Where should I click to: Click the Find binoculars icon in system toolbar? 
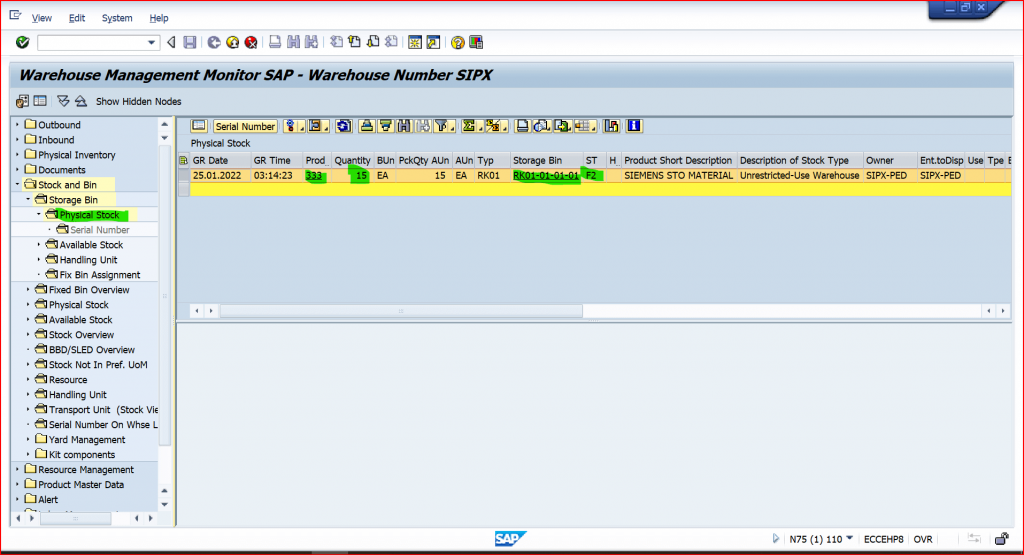coord(293,42)
